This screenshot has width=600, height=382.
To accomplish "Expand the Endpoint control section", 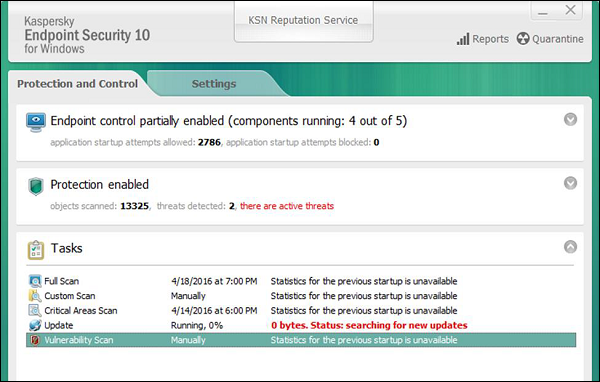I will tap(570, 119).
